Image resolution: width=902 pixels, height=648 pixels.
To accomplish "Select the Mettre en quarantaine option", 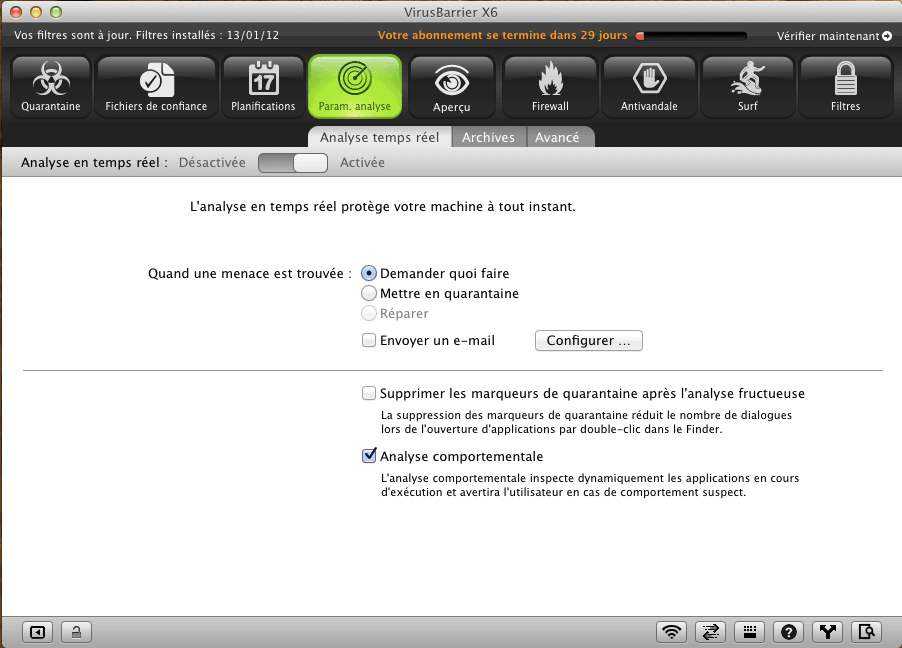I will coord(370,294).
